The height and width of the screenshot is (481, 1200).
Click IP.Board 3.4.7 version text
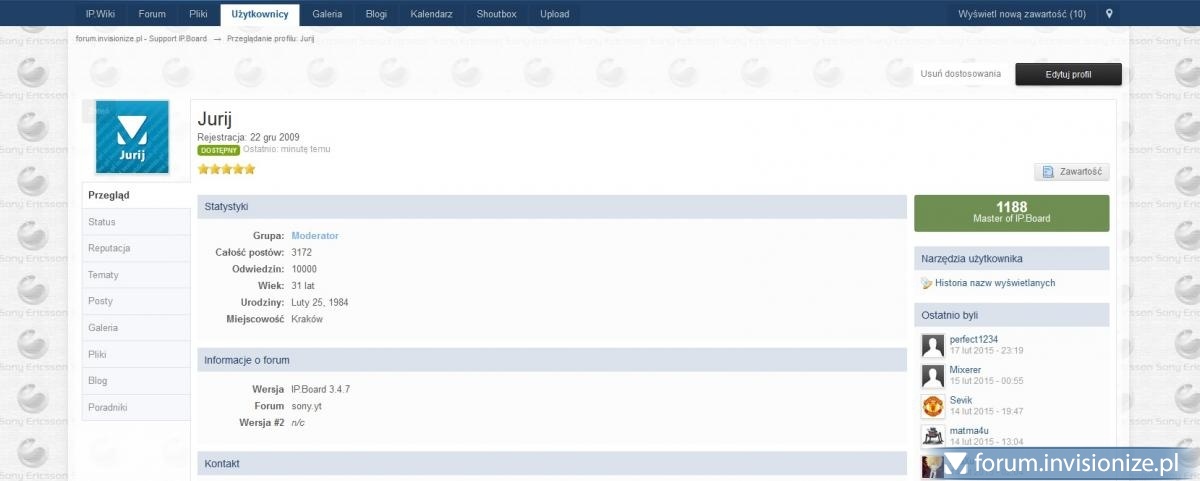pyautogui.click(x=320, y=389)
